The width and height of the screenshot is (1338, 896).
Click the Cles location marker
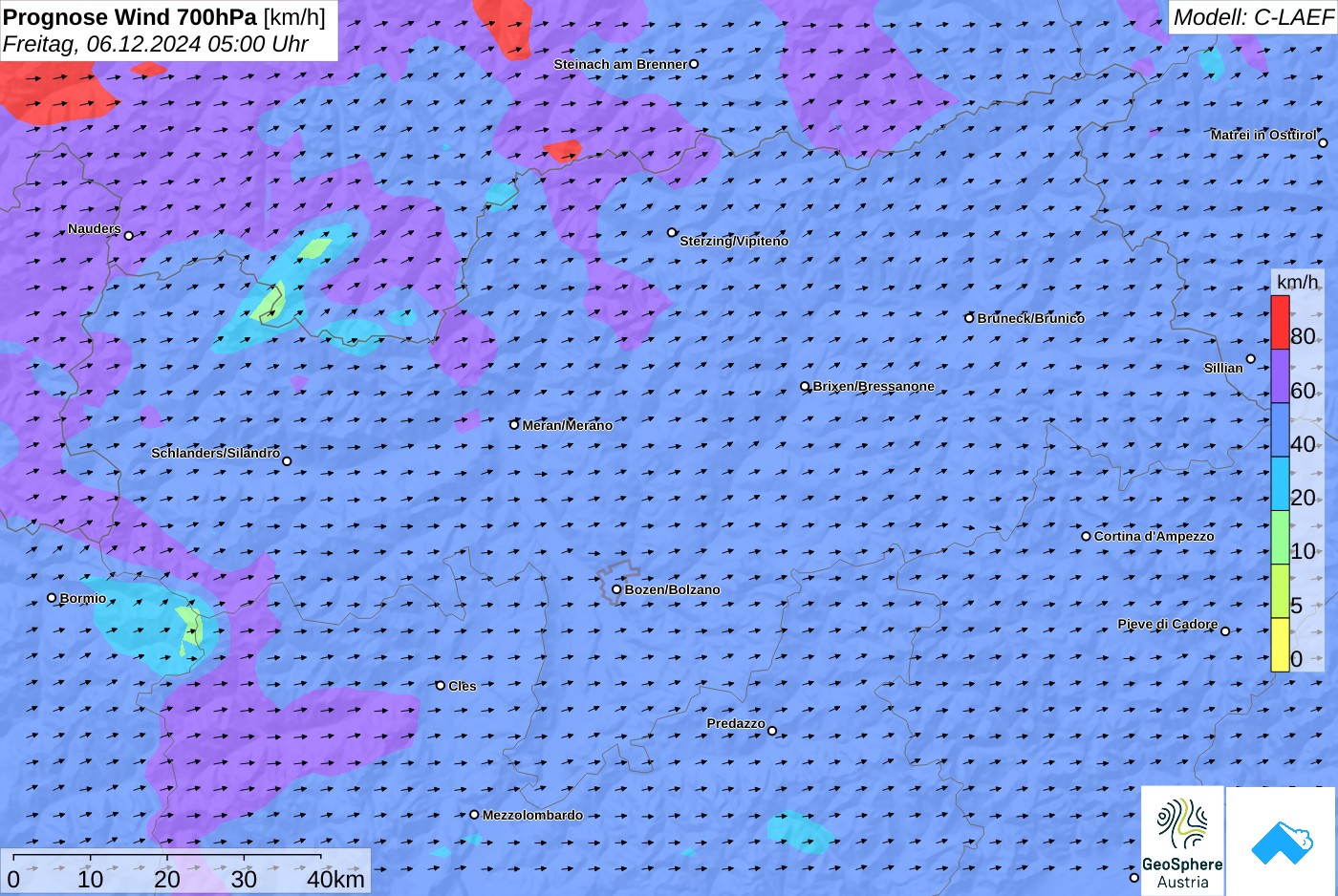coord(441,685)
